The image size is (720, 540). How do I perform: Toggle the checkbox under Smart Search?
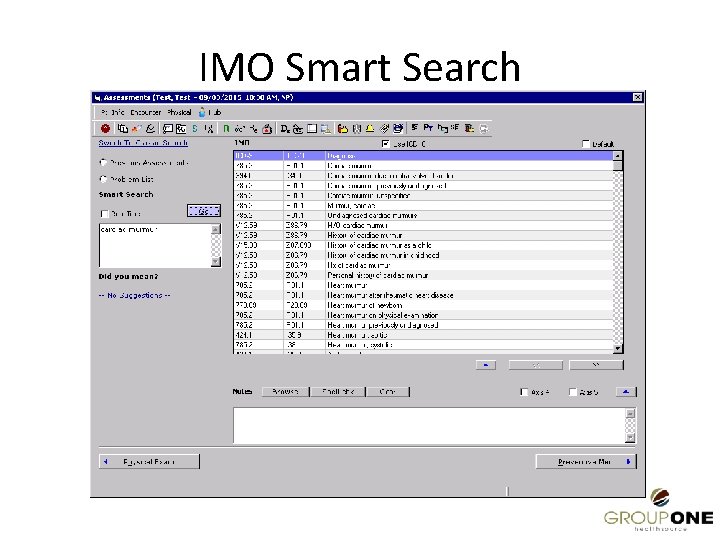[104, 214]
